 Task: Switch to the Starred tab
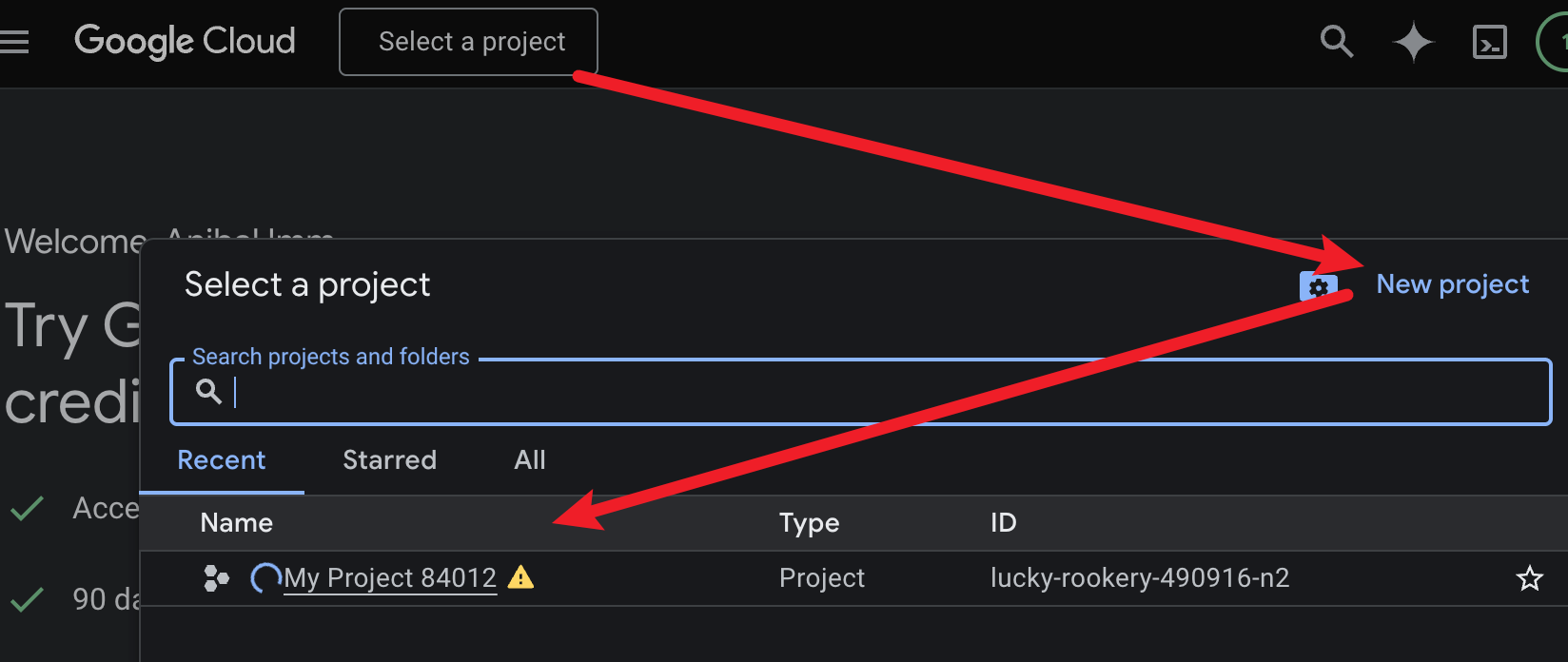(x=389, y=460)
